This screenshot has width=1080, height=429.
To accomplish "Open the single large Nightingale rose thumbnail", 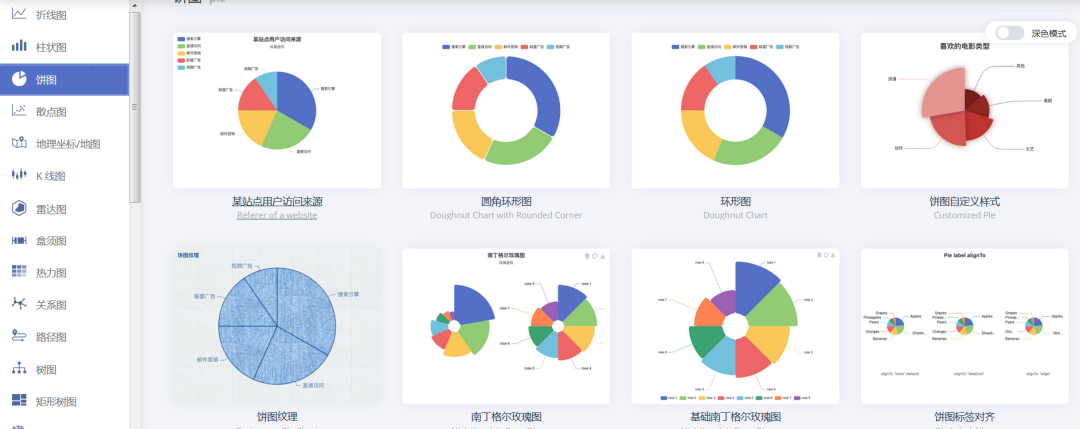I will pyautogui.click(x=735, y=326).
